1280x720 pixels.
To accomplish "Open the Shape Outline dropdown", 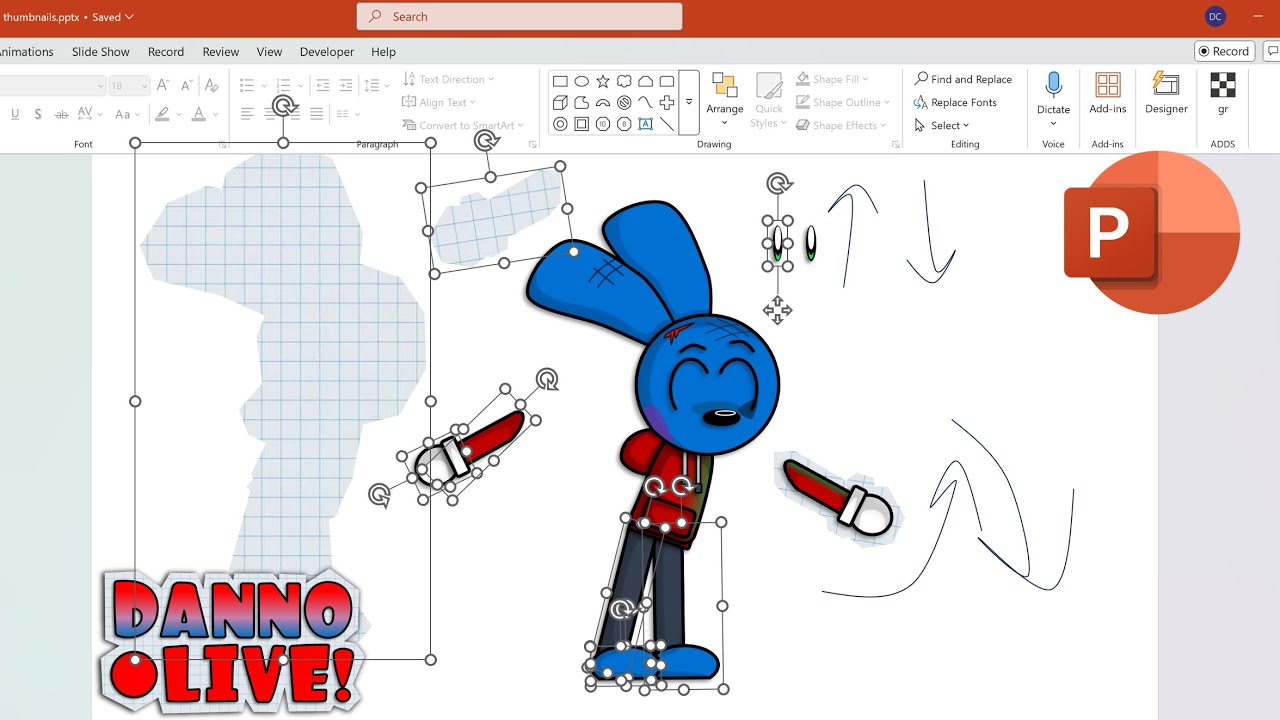I will (844, 102).
